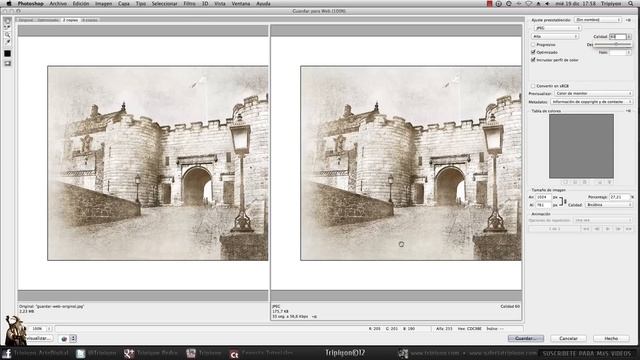
Task: Click the last-frame animation control
Action: pyautogui.click(x=629, y=229)
